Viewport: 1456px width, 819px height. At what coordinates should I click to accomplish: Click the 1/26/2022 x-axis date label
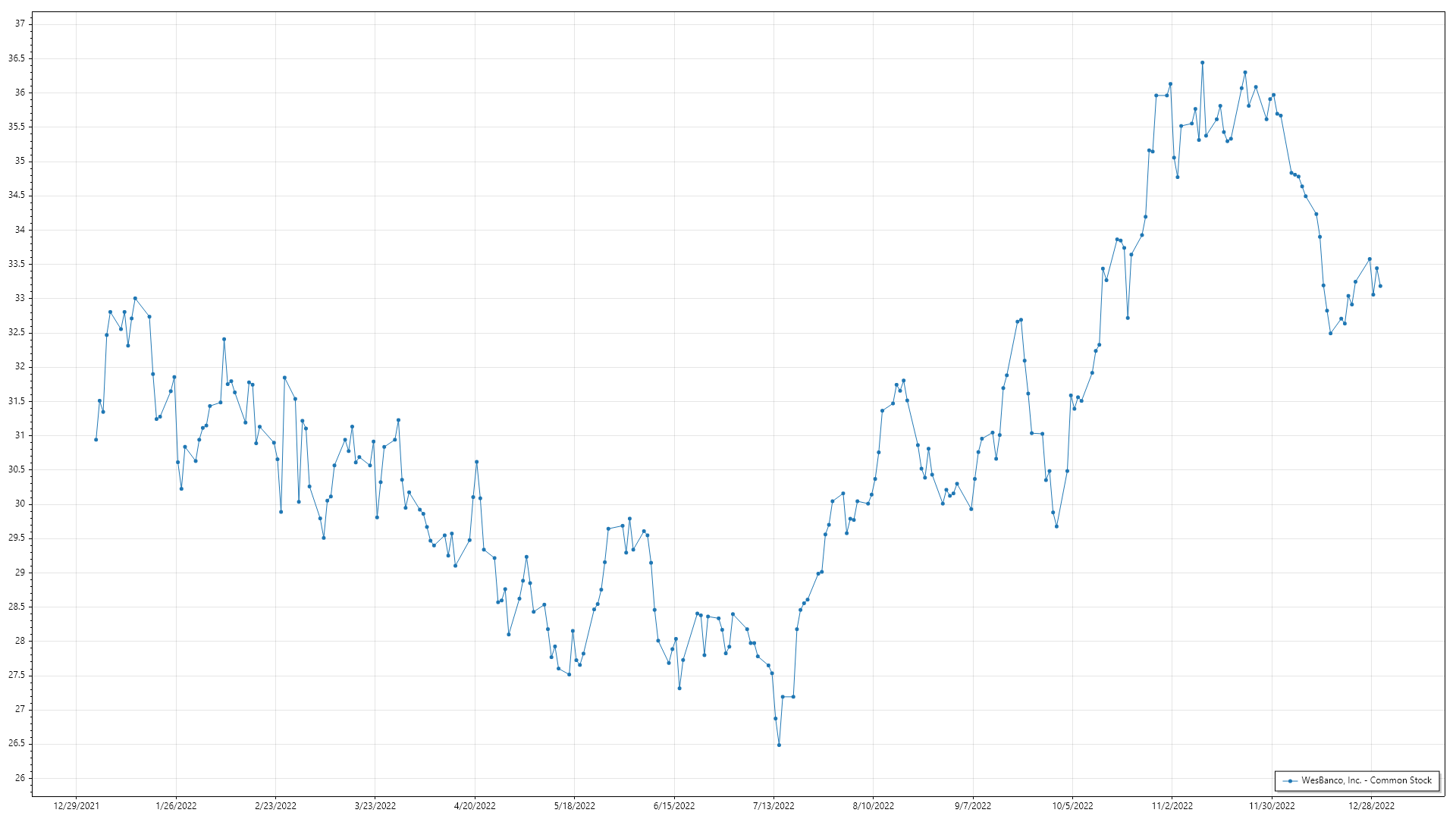pyautogui.click(x=176, y=806)
